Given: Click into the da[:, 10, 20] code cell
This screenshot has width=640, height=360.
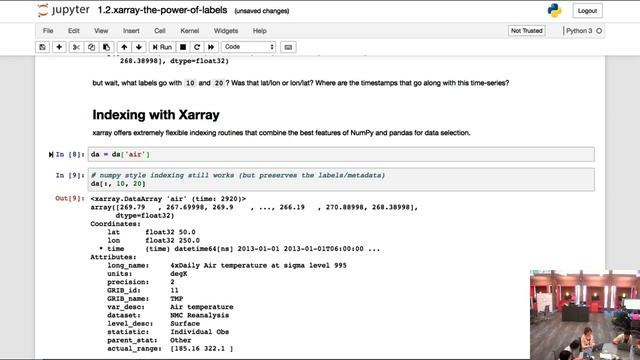Looking at the screenshot, I should (x=341, y=179).
